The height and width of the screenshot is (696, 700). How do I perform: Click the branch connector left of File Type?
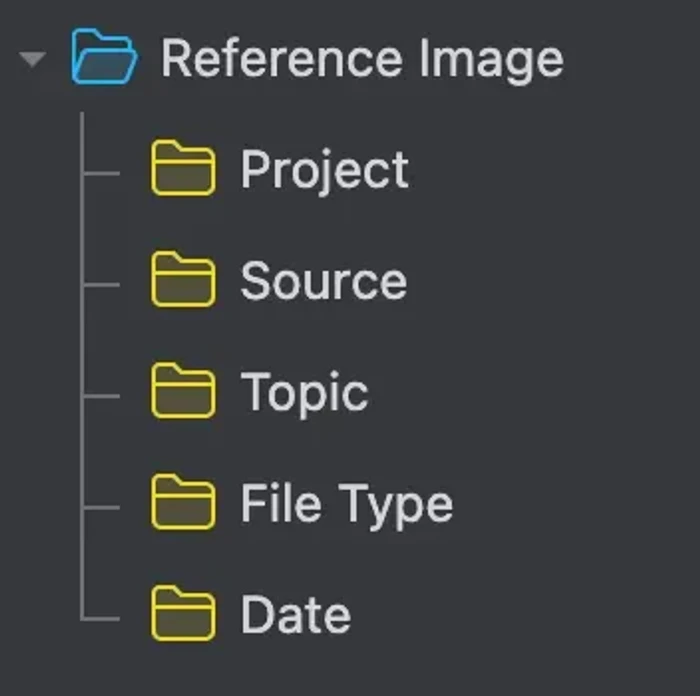click(x=101, y=506)
